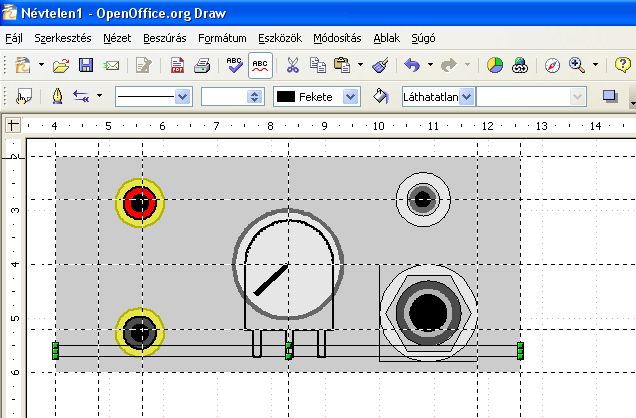Click the Copy icon
Viewport: 636px width, 418px height.
(x=317, y=65)
